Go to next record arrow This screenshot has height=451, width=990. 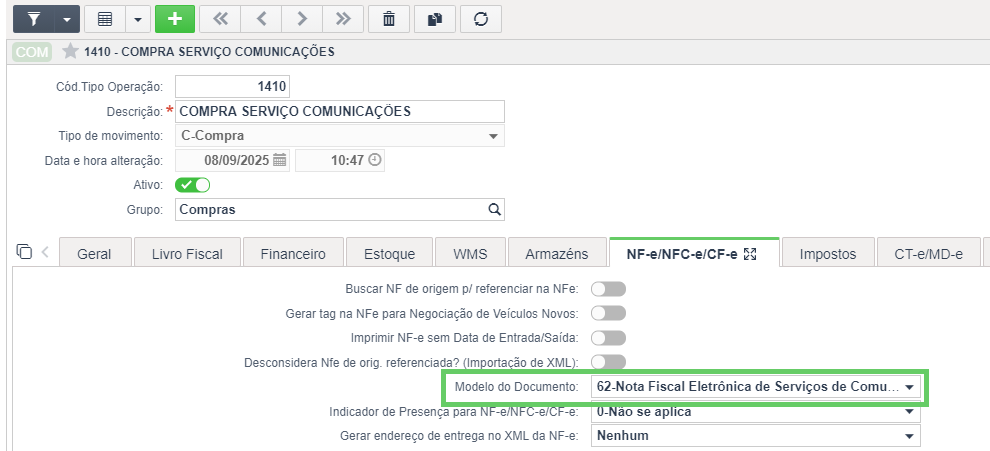(x=302, y=19)
